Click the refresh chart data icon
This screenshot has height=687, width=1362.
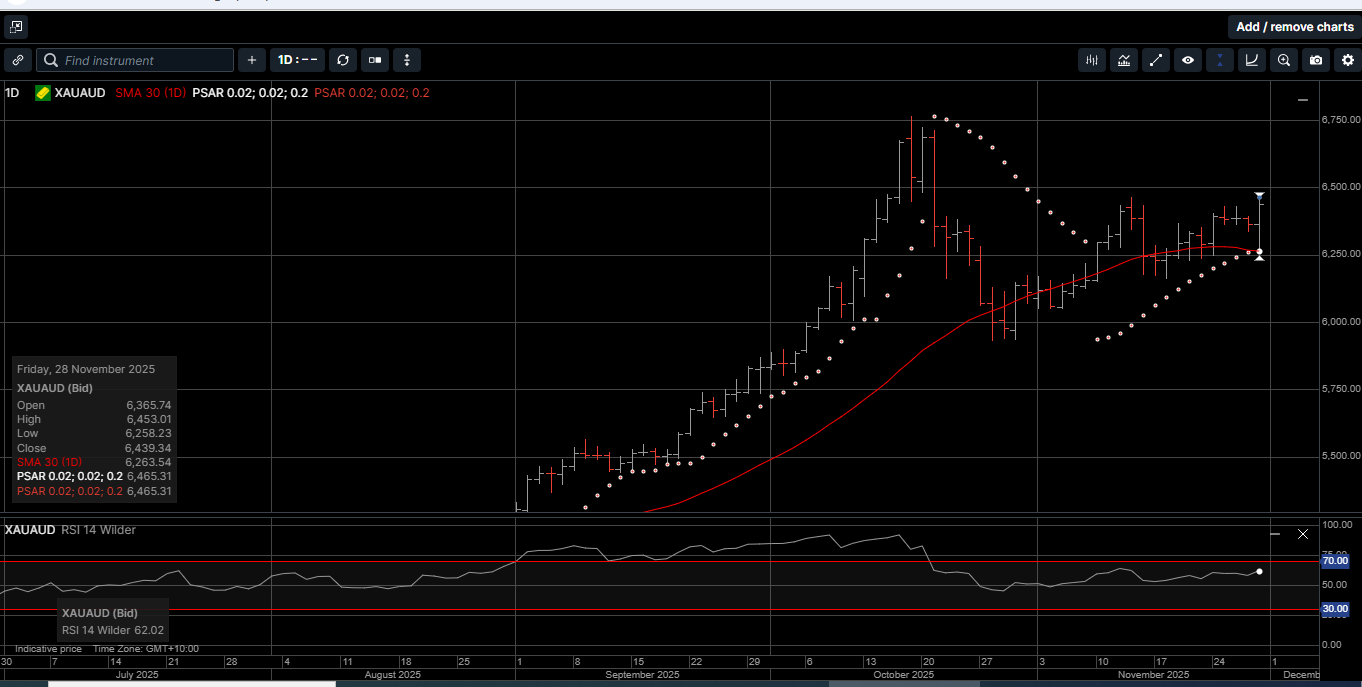(342, 60)
